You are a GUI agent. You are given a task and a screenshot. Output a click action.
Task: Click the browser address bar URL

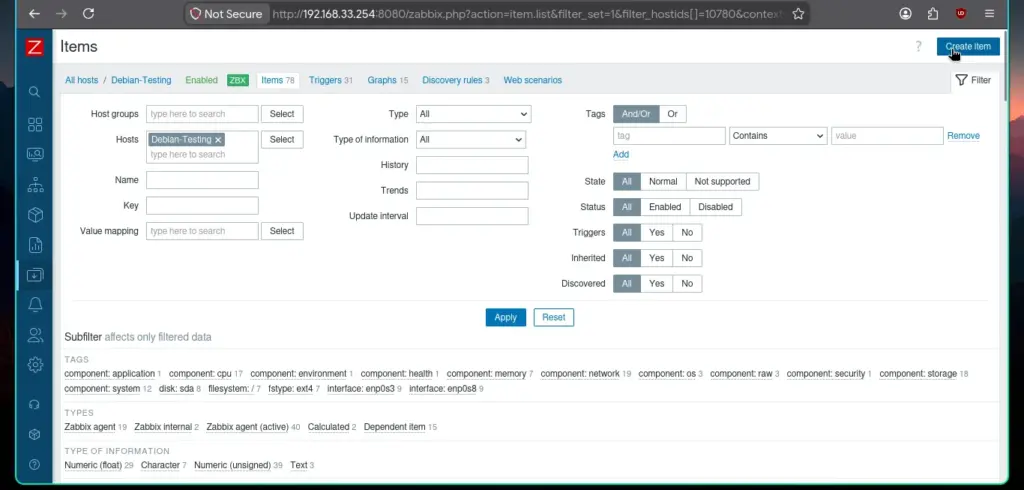pos(525,14)
